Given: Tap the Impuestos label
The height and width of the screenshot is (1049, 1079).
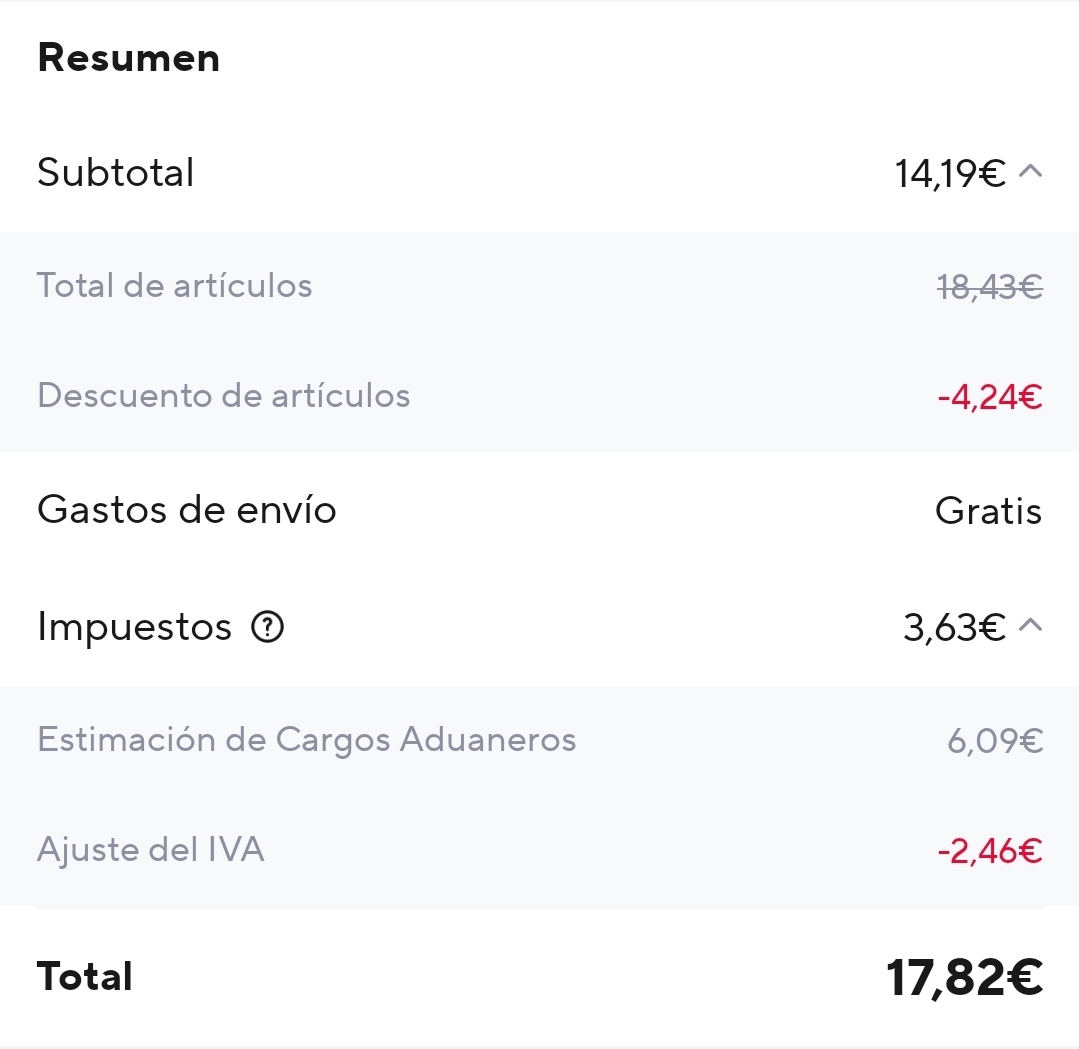Looking at the screenshot, I should (x=134, y=627).
